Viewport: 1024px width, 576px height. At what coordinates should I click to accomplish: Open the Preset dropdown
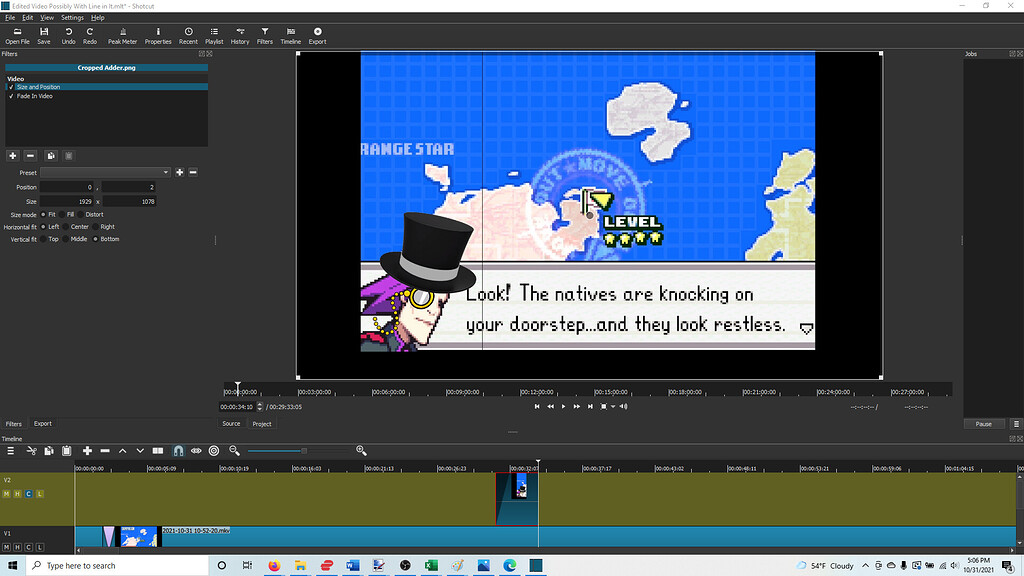click(105, 173)
